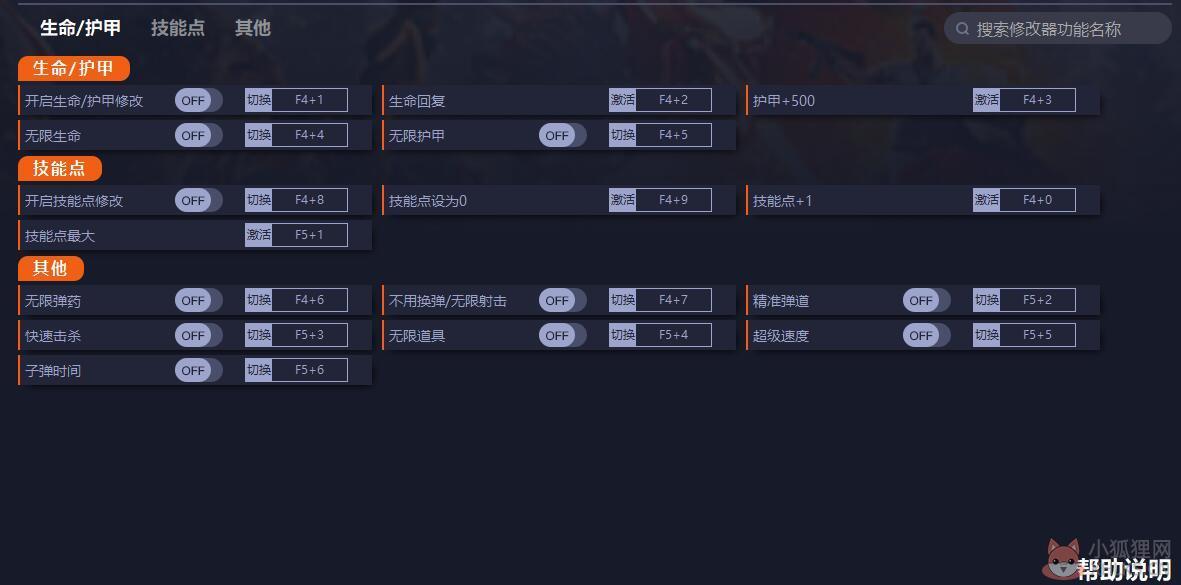The width and height of the screenshot is (1181, 585).
Task: Click the orange 技能点 section header
Action: click(x=60, y=168)
